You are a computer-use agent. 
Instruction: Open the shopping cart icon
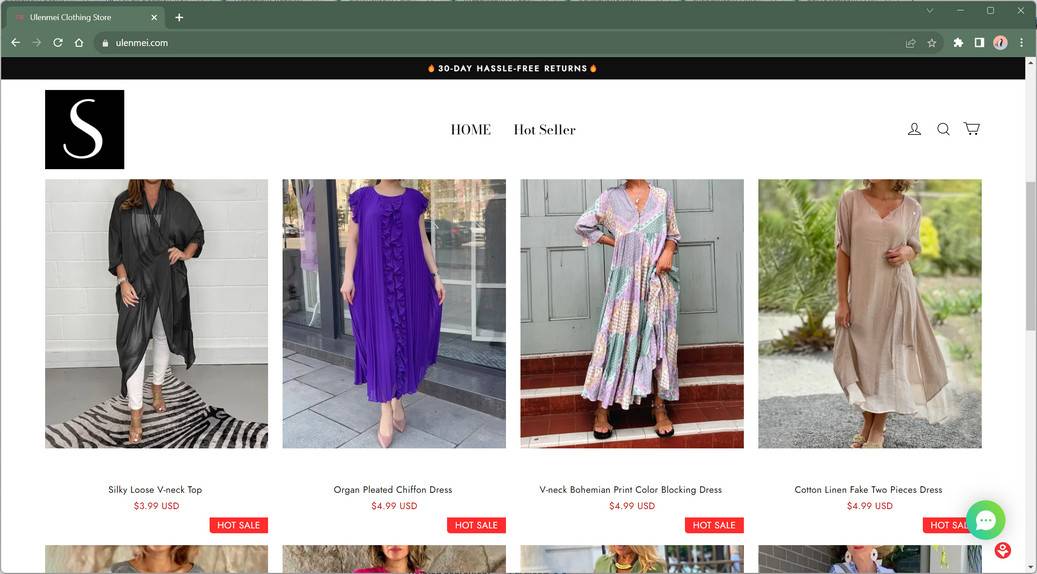pyautogui.click(x=972, y=128)
